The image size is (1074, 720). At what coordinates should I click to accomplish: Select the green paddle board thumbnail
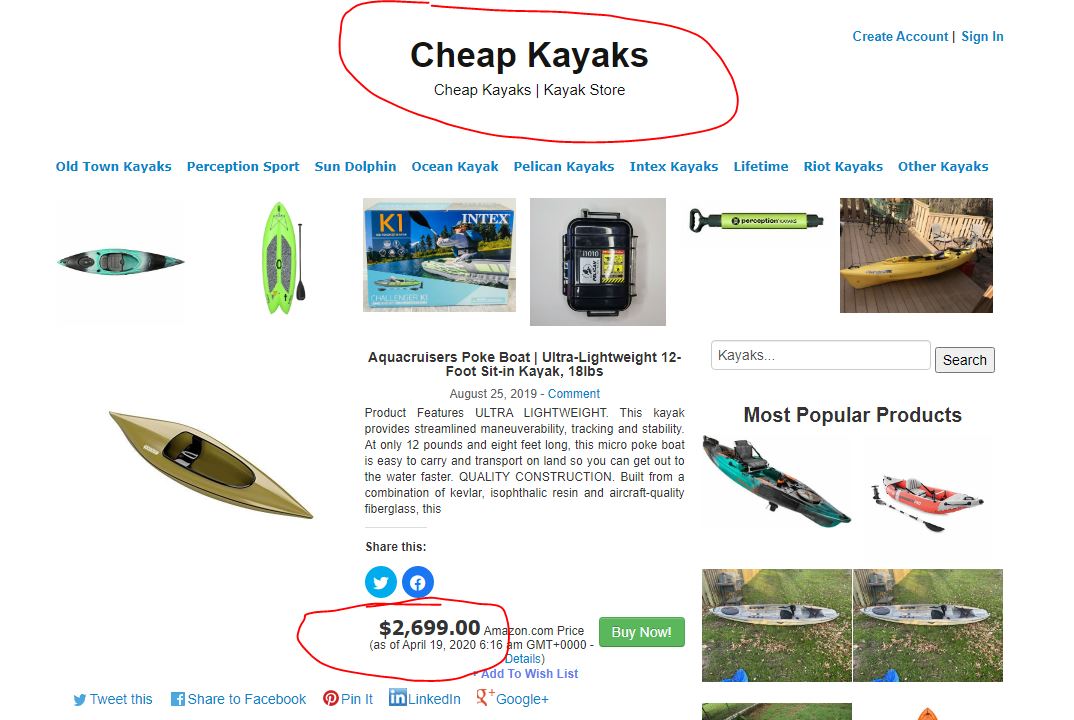(283, 258)
